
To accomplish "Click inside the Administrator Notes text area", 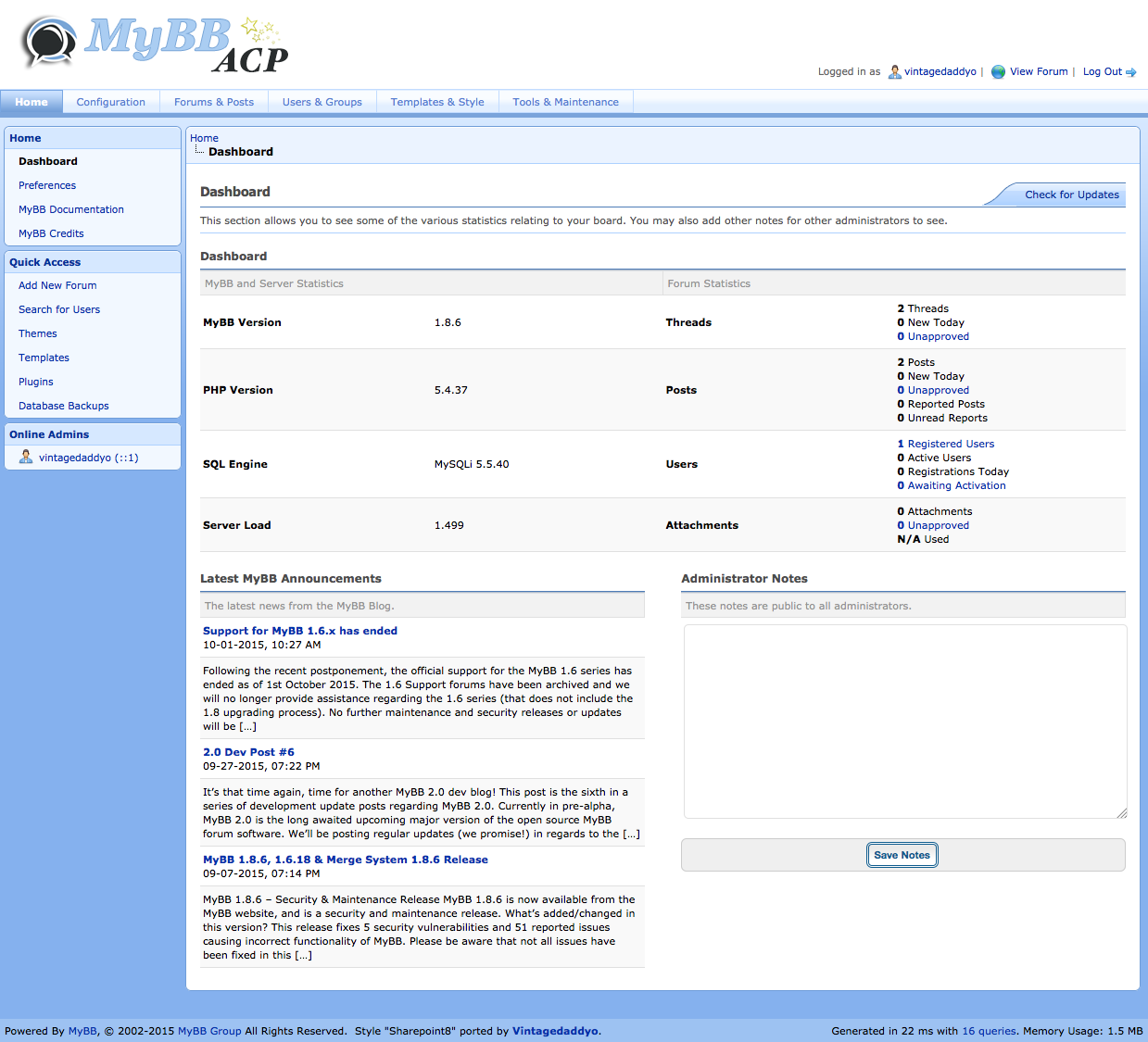I will click(904, 721).
